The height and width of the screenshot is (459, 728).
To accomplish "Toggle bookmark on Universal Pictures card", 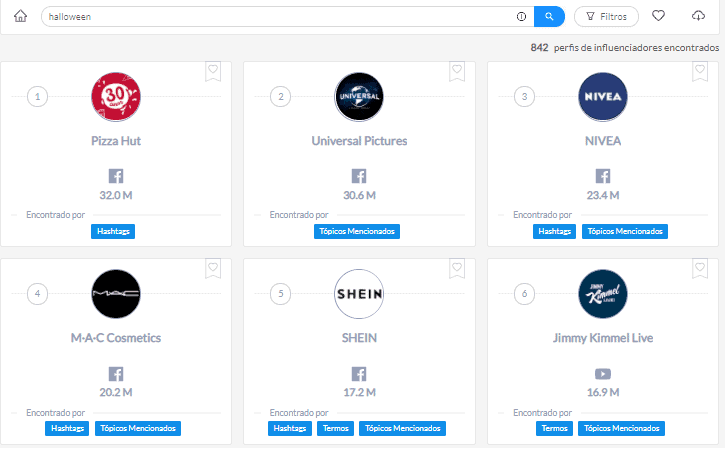I will [x=457, y=71].
